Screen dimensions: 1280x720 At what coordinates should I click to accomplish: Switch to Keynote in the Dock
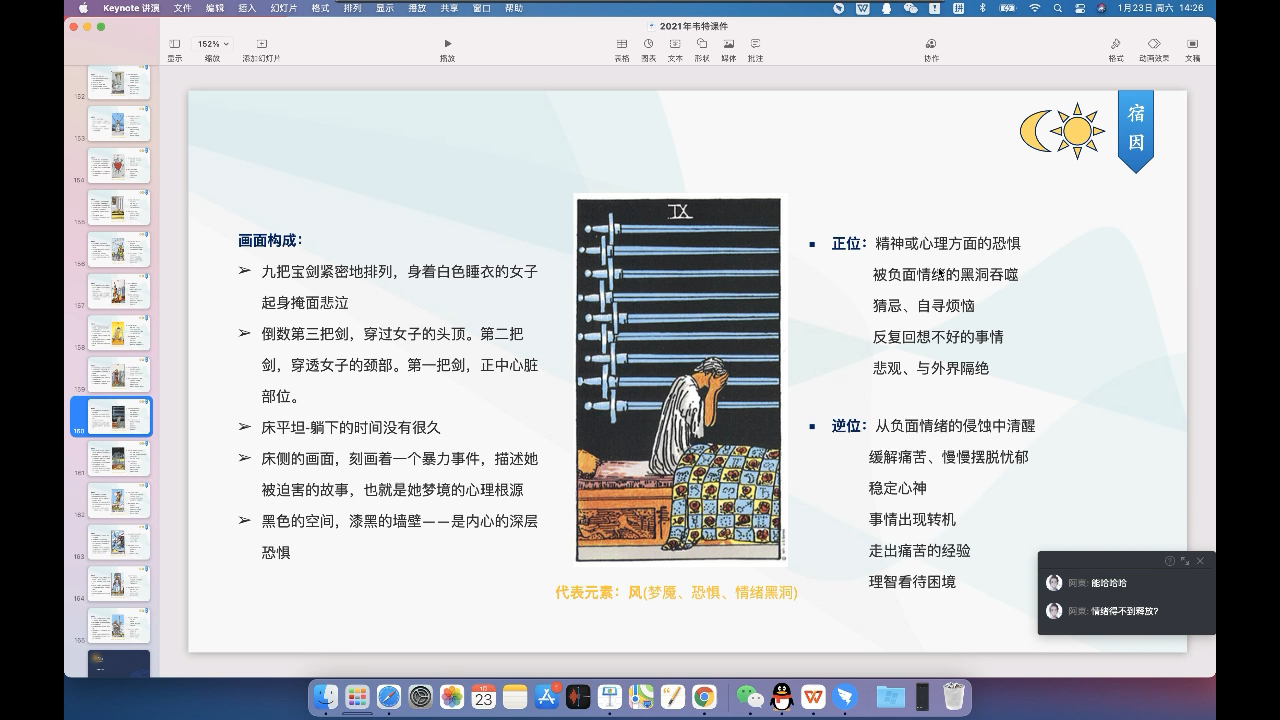(x=610, y=697)
